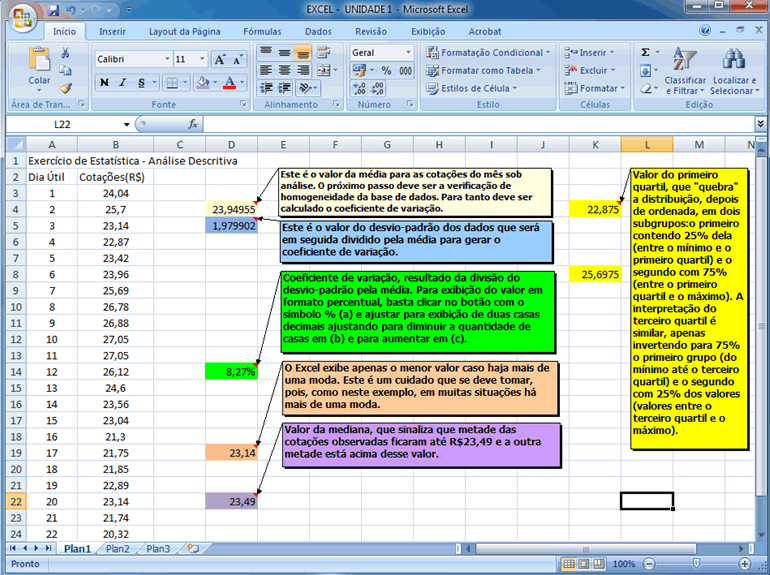Click the Format Painter brush icon
The height and width of the screenshot is (575, 770).
66,88
